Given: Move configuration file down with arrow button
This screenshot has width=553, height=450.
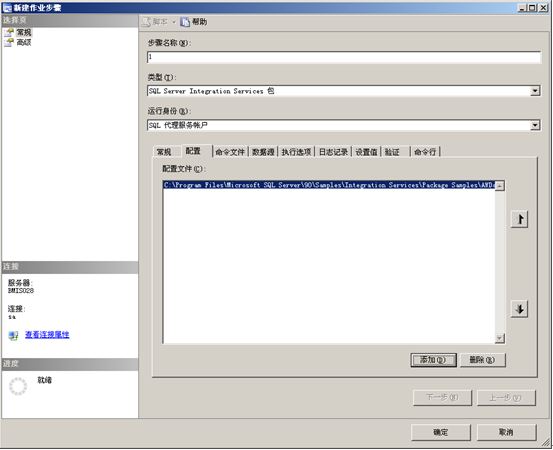Looking at the screenshot, I should point(519,309).
